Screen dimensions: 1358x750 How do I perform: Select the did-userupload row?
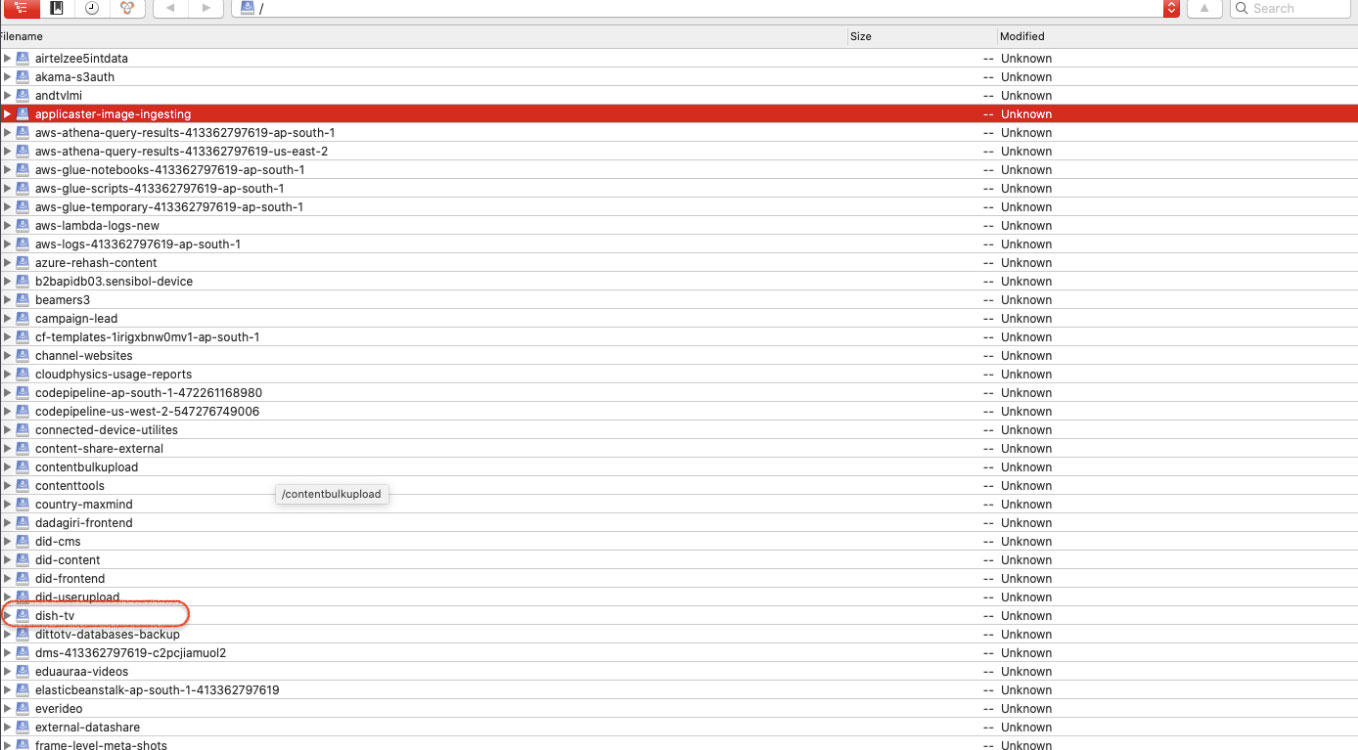tap(679, 597)
